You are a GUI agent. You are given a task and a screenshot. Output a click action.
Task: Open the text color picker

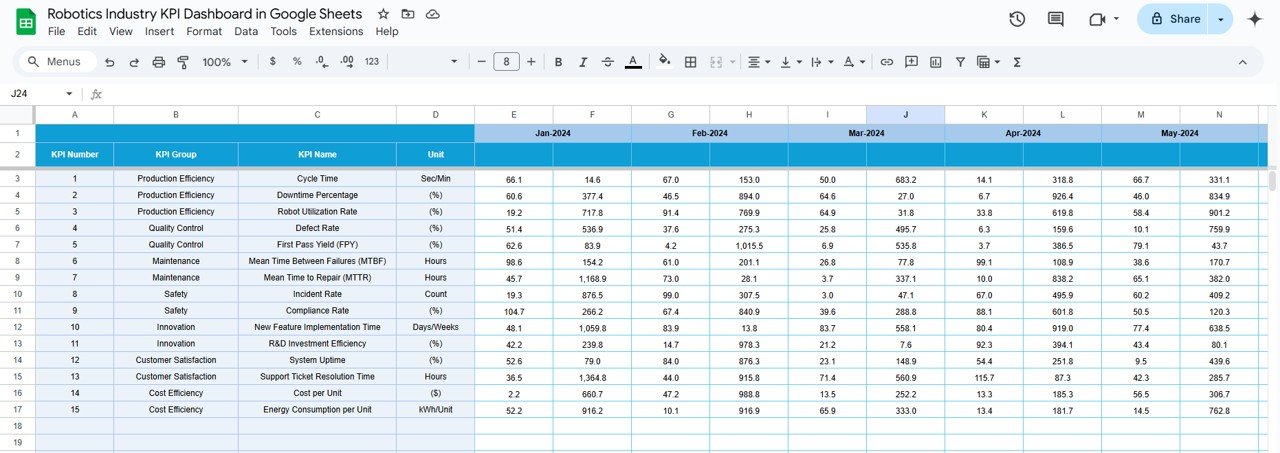coord(633,62)
